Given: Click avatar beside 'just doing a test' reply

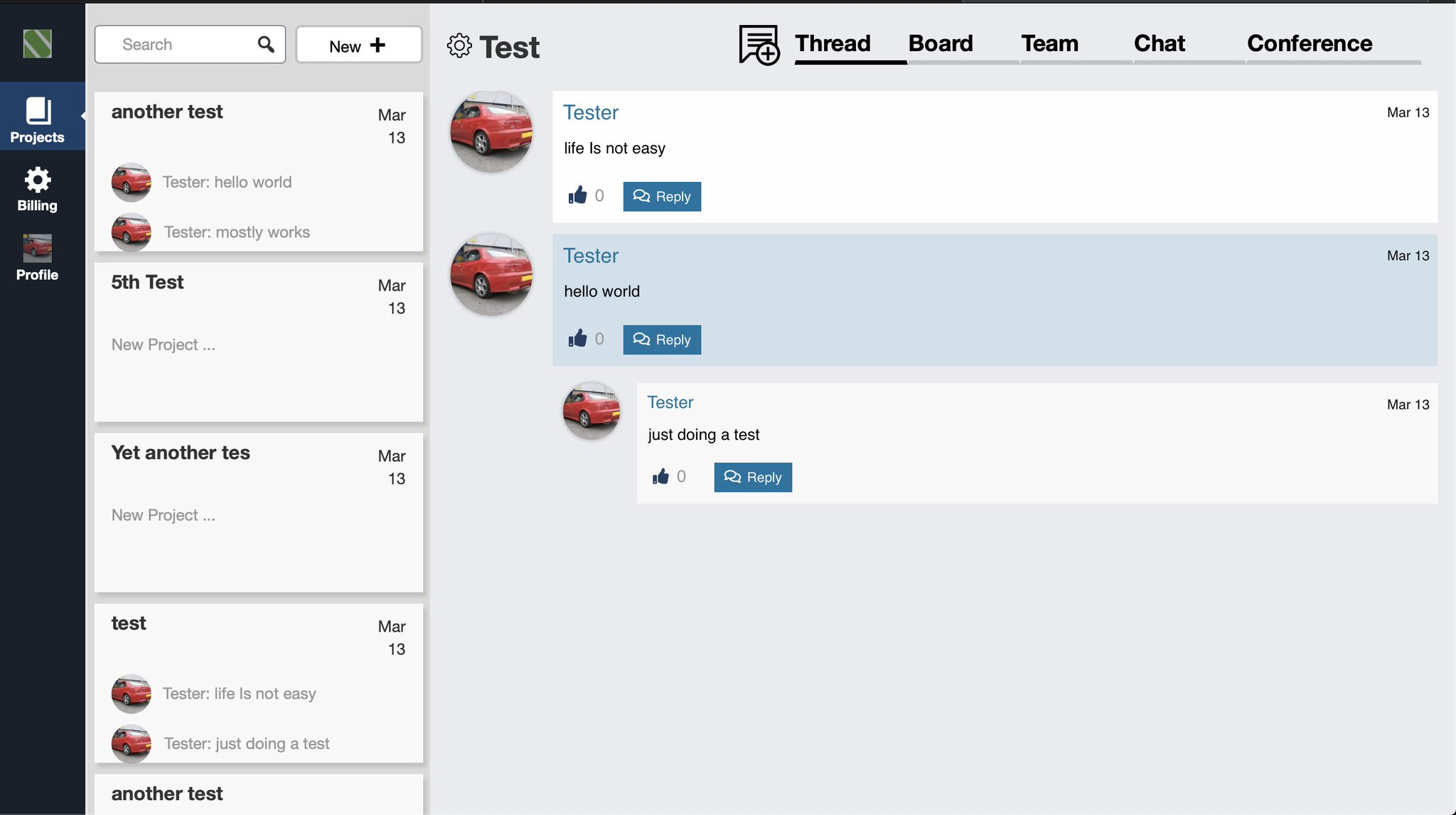Looking at the screenshot, I should pyautogui.click(x=591, y=411).
